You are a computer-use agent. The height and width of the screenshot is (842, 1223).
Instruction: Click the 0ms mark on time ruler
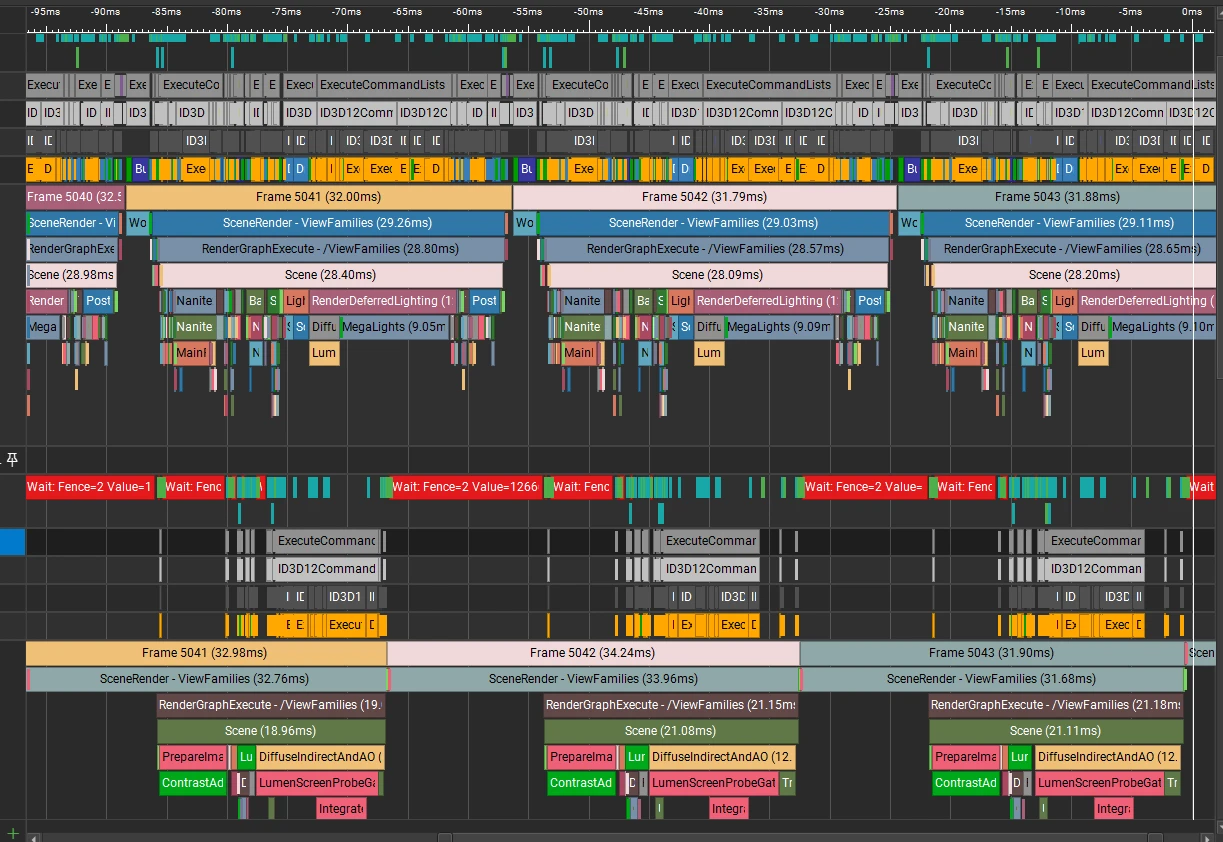[x=1192, y=12]
